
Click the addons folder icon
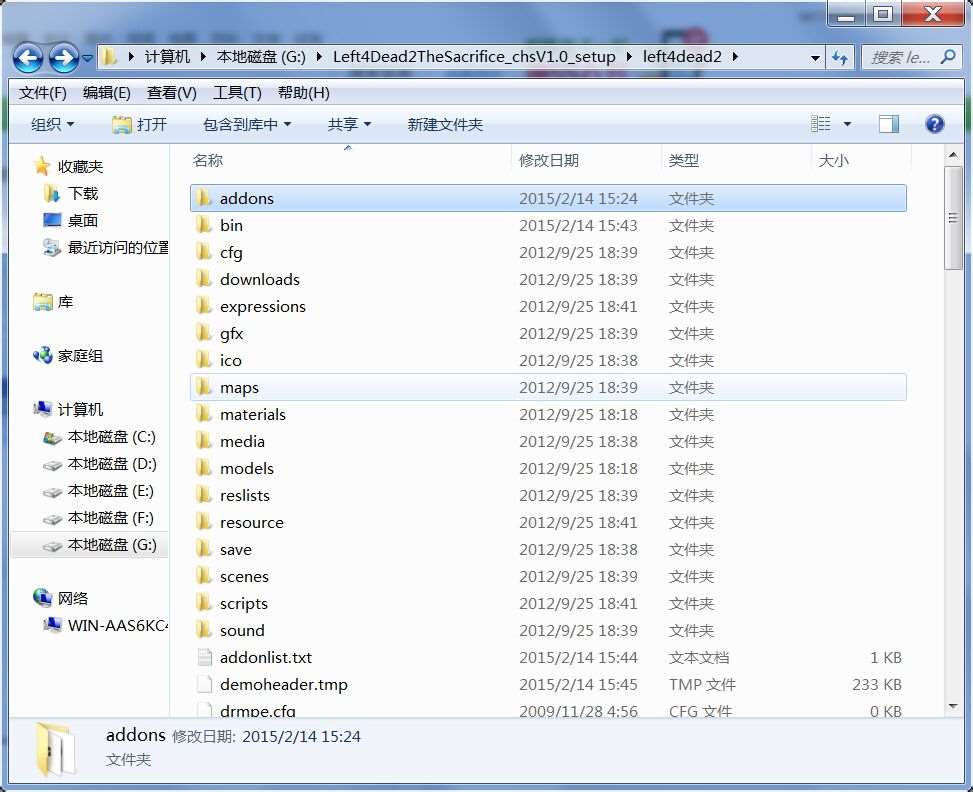click(x=204, y=198)
